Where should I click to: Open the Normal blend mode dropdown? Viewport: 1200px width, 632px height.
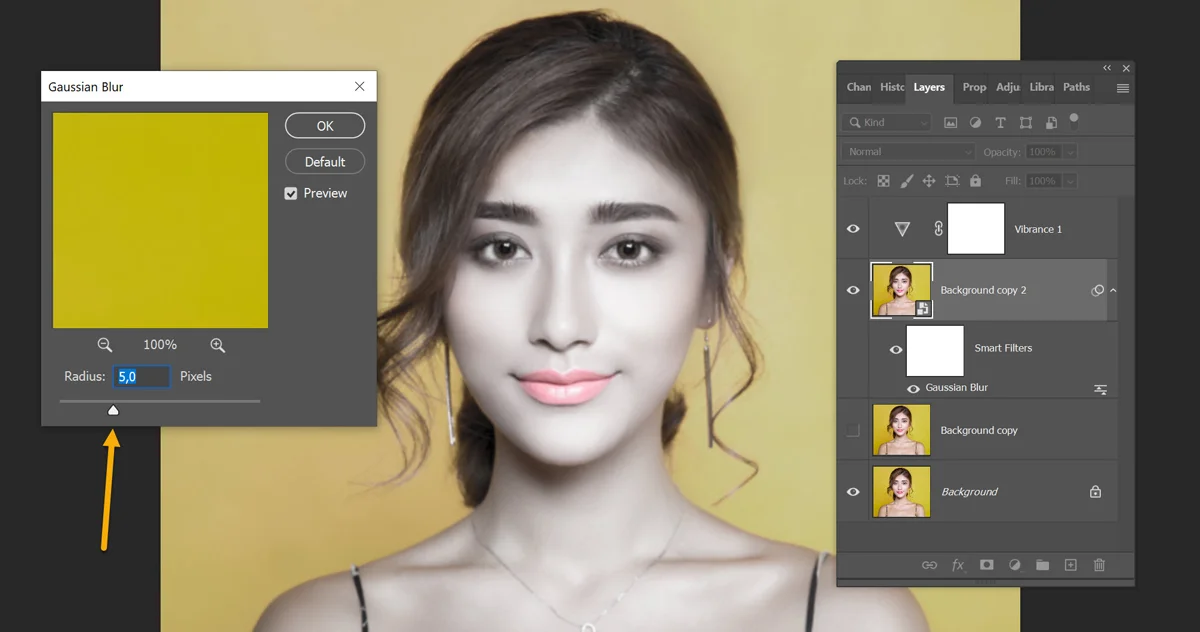[x=907, y=152]
